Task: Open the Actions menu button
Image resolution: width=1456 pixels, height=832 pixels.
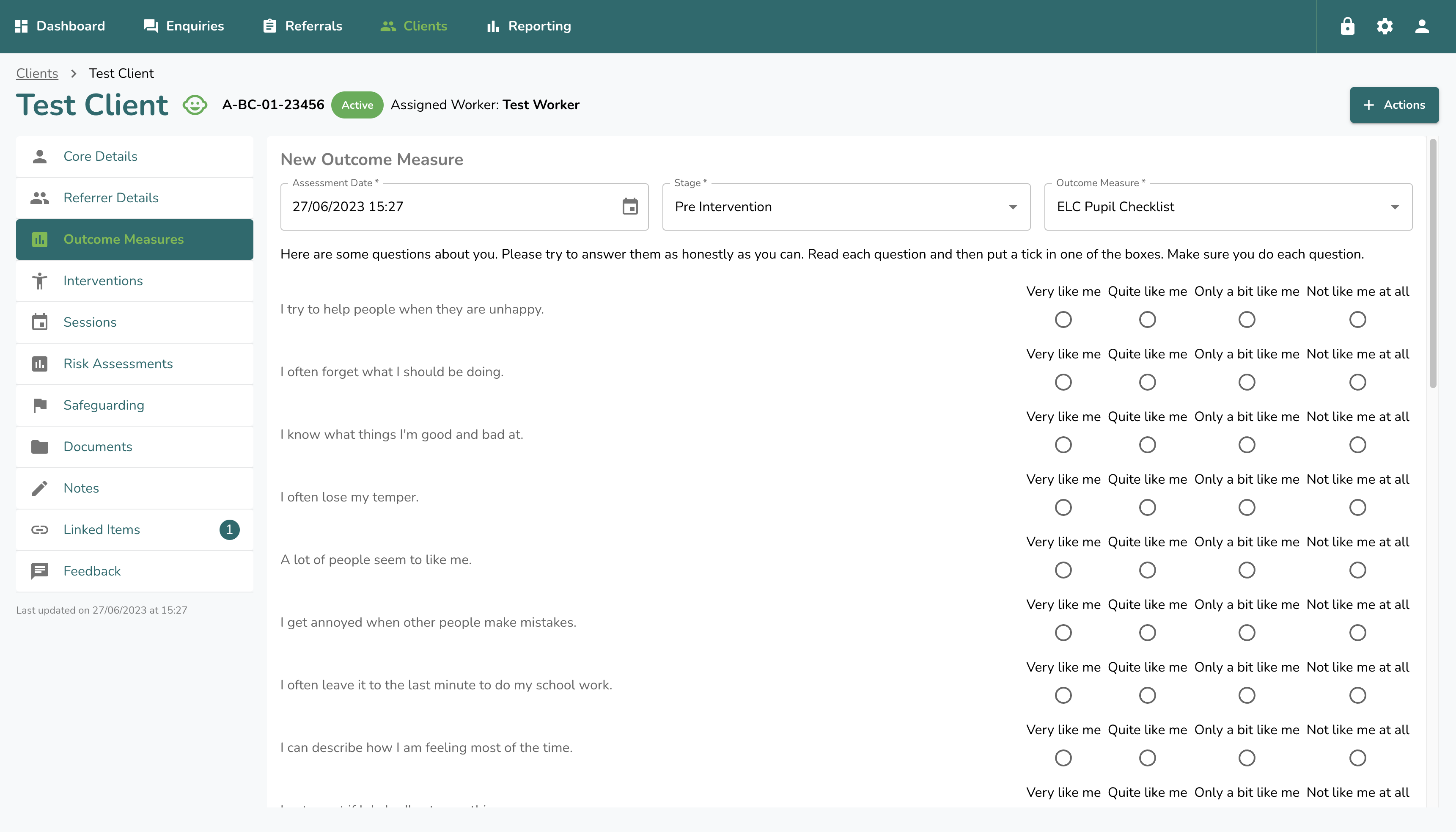Action: (x=1394, y=105)
